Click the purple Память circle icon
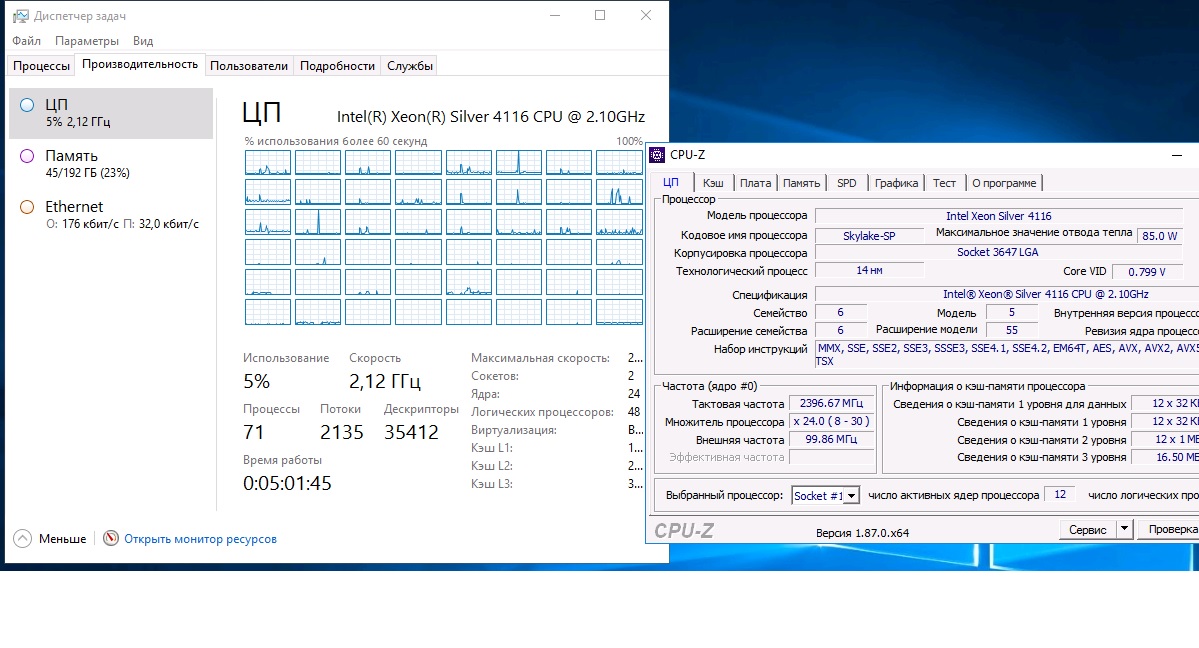Image resolution: width=1199 pixels, height=648 pixels. [x=27, y=156]
